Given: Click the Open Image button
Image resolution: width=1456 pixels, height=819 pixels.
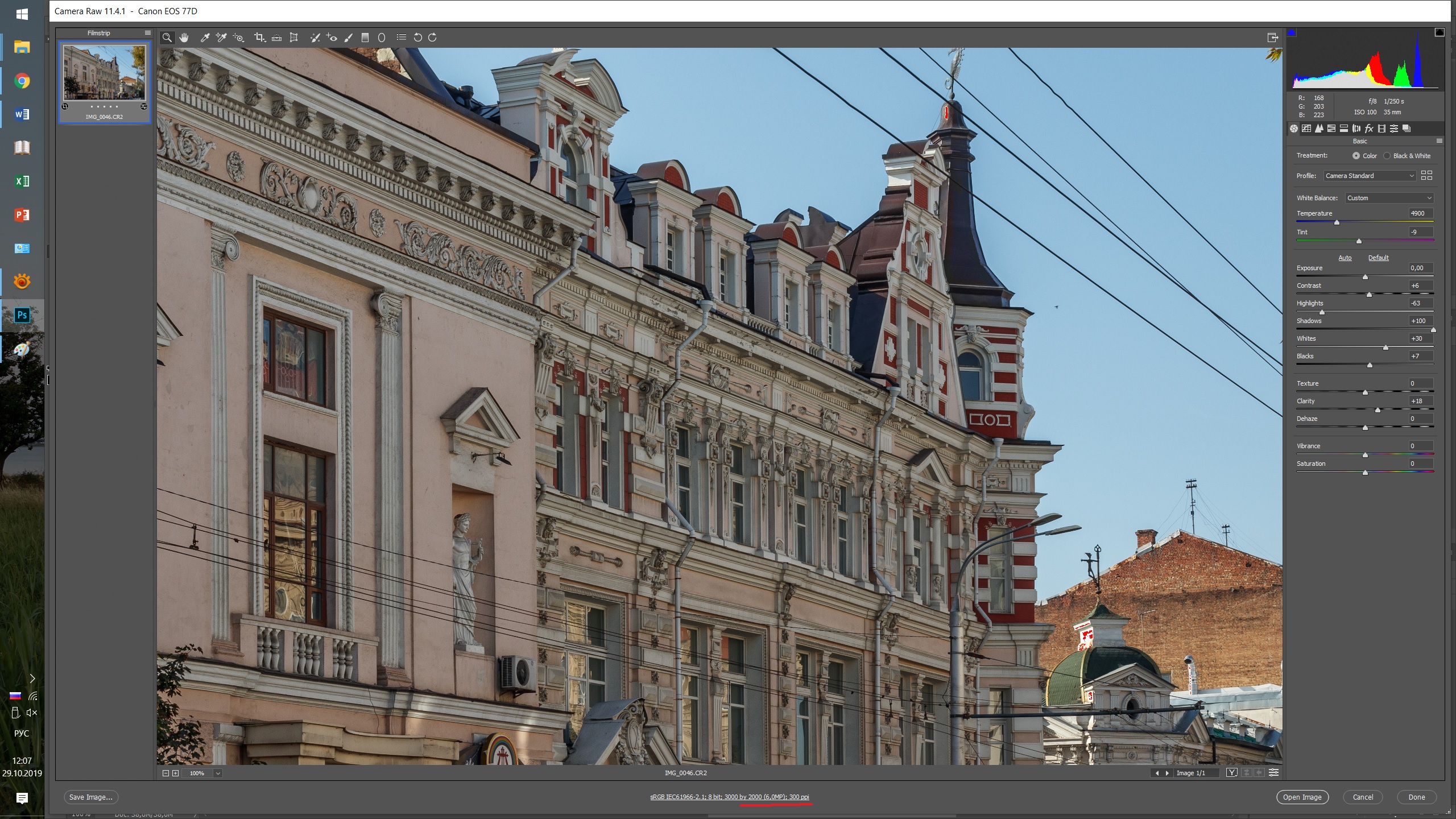Looking at the screenshot, I should 1302,797.
